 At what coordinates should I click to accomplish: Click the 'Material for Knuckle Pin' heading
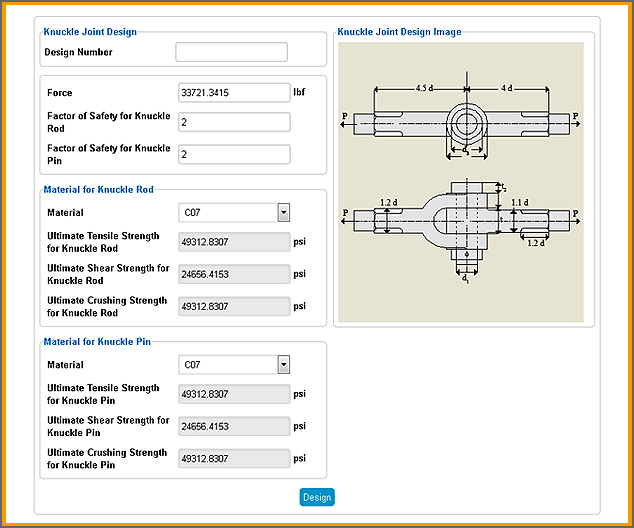point(97,342)
